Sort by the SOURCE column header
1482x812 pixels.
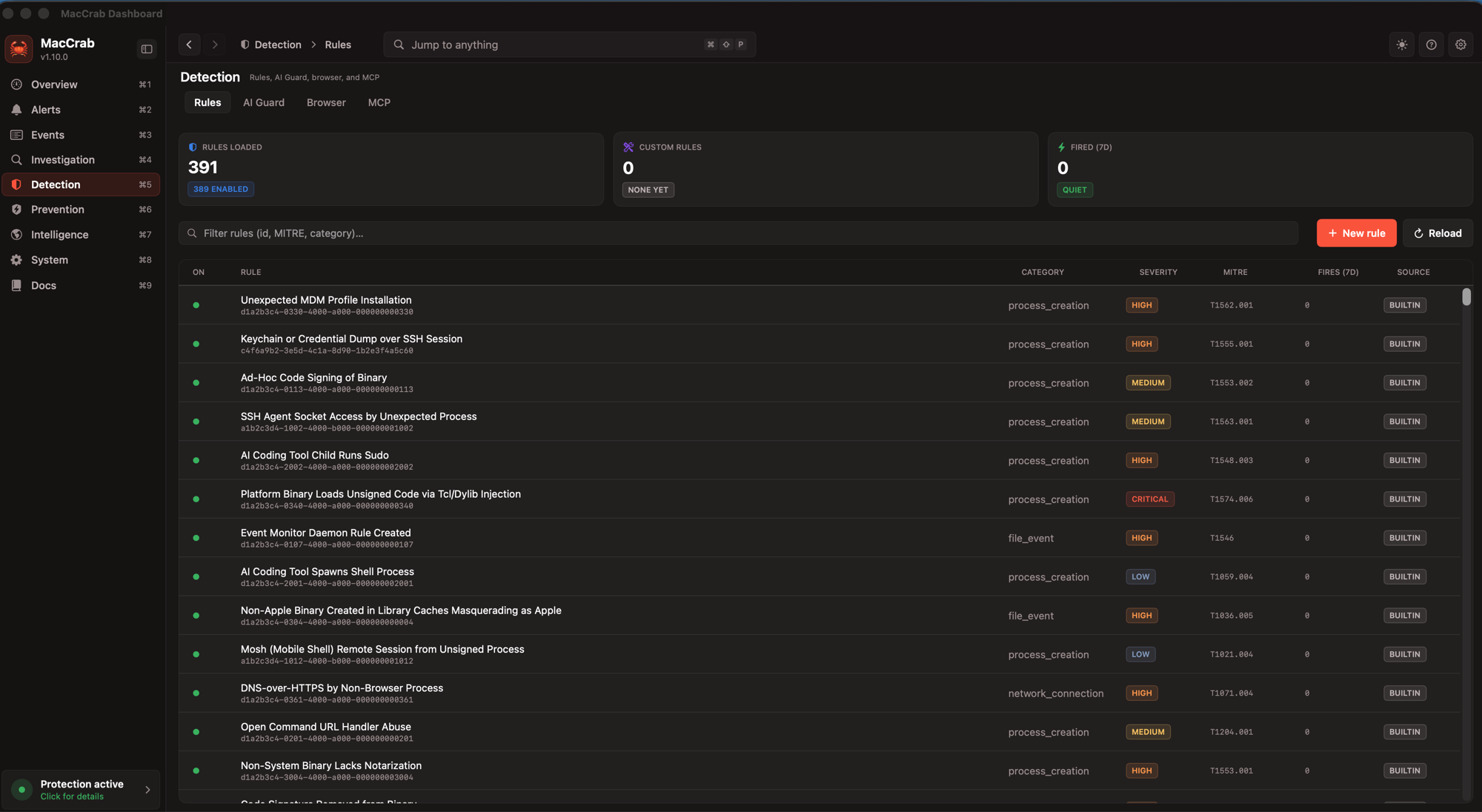1414,272
